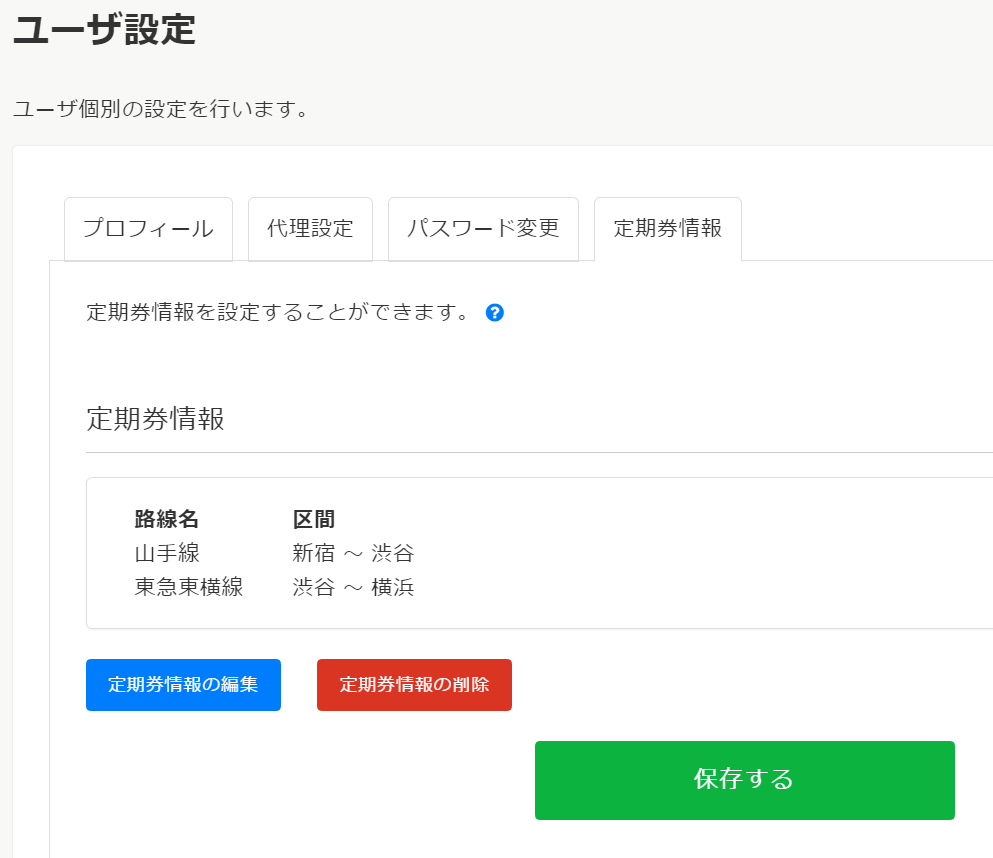
Task: Select the 東急東横線 route name
Action: point(189,587)
